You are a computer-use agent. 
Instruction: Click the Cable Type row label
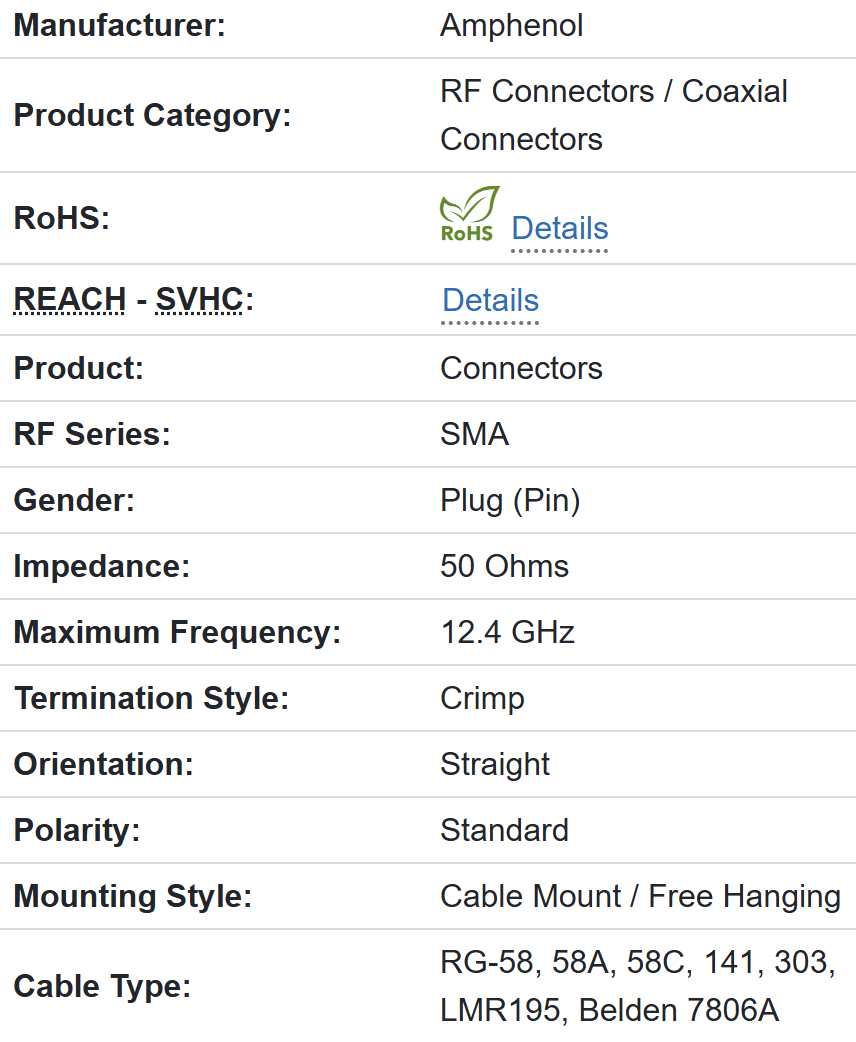(102, 987)
